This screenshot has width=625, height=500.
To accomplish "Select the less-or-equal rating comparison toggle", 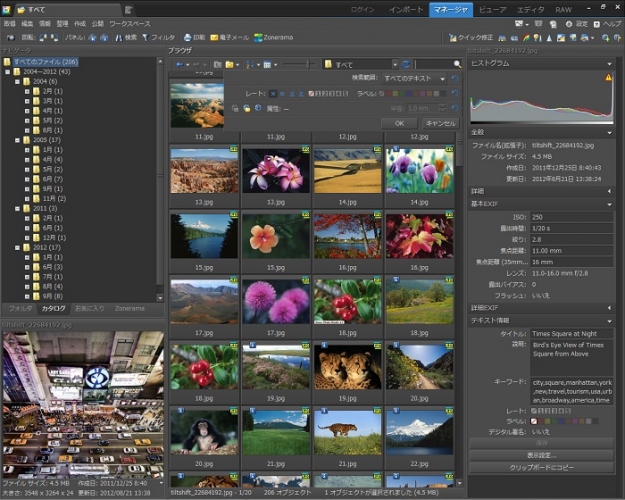I will point(292,94).
